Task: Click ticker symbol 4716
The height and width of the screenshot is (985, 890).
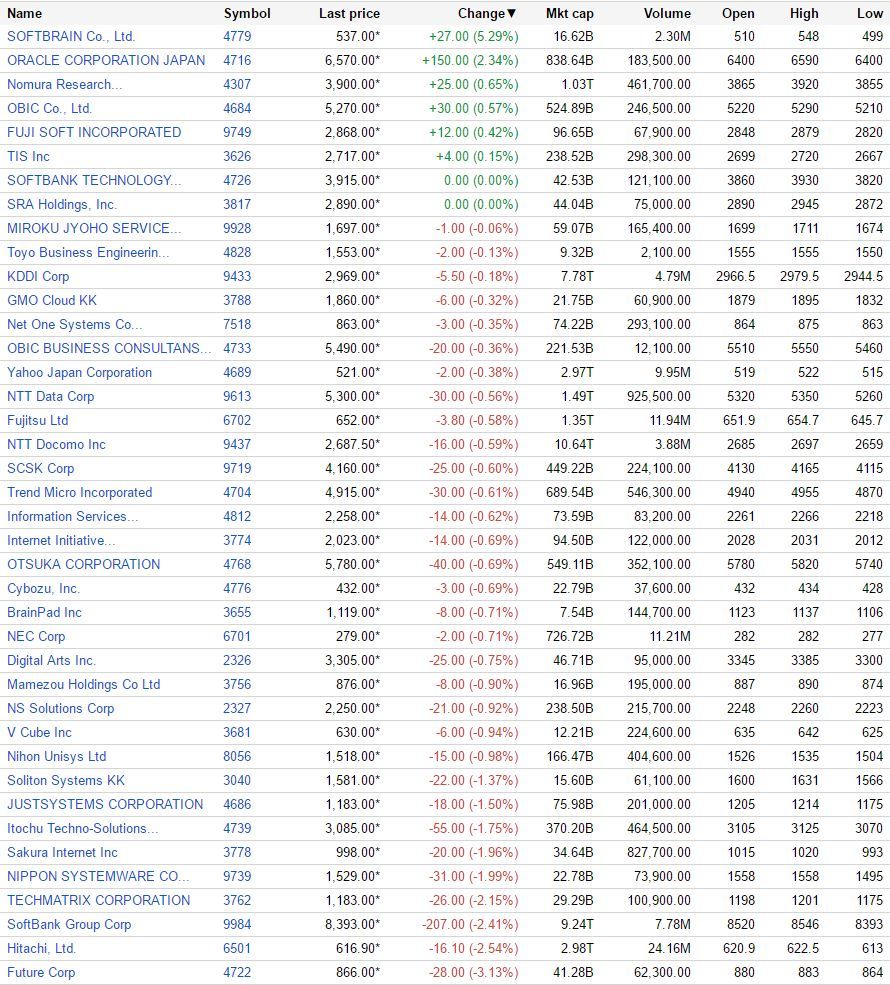Action: 237,60
